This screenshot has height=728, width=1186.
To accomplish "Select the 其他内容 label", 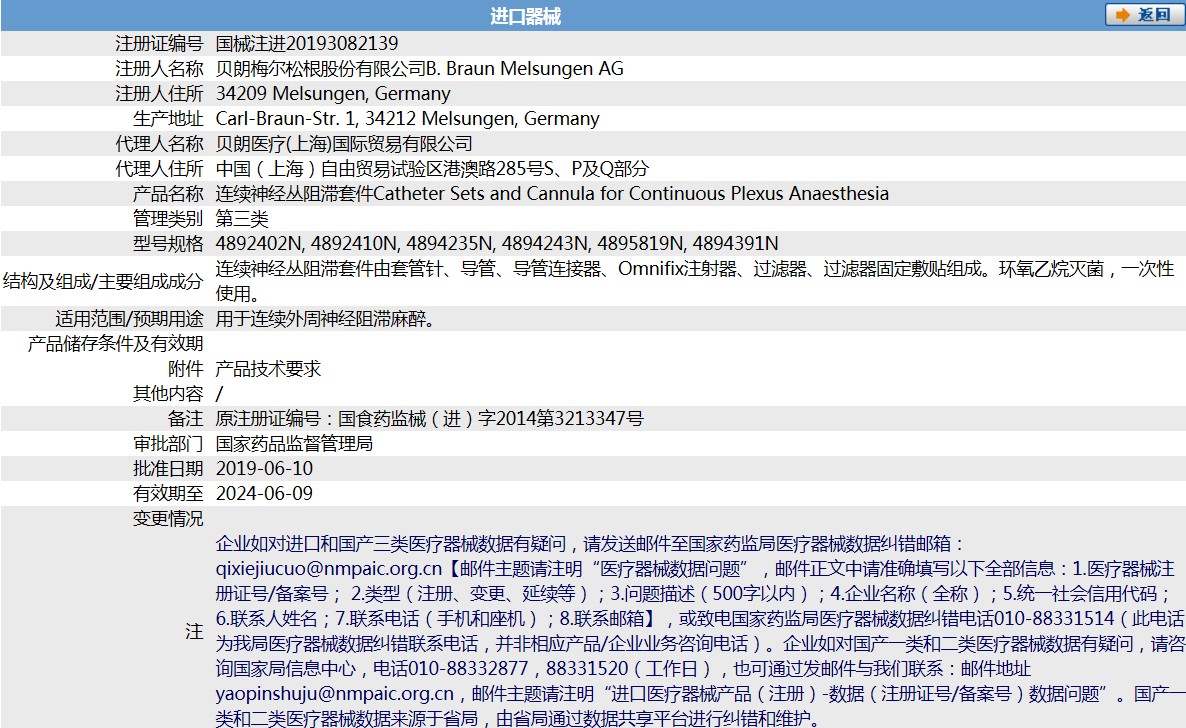I will [168, 394].
